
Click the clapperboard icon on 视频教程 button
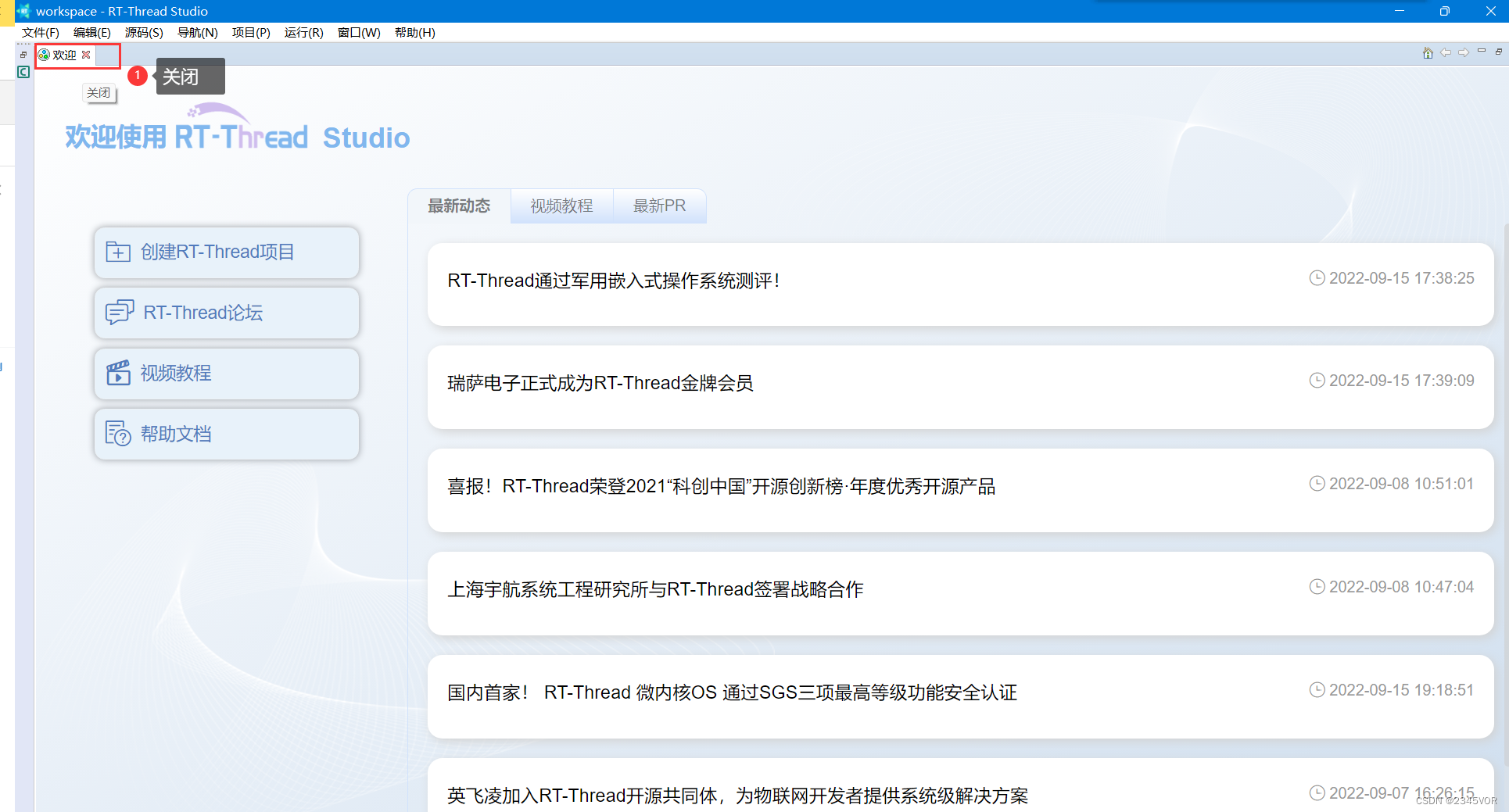[x=118, y=372]
